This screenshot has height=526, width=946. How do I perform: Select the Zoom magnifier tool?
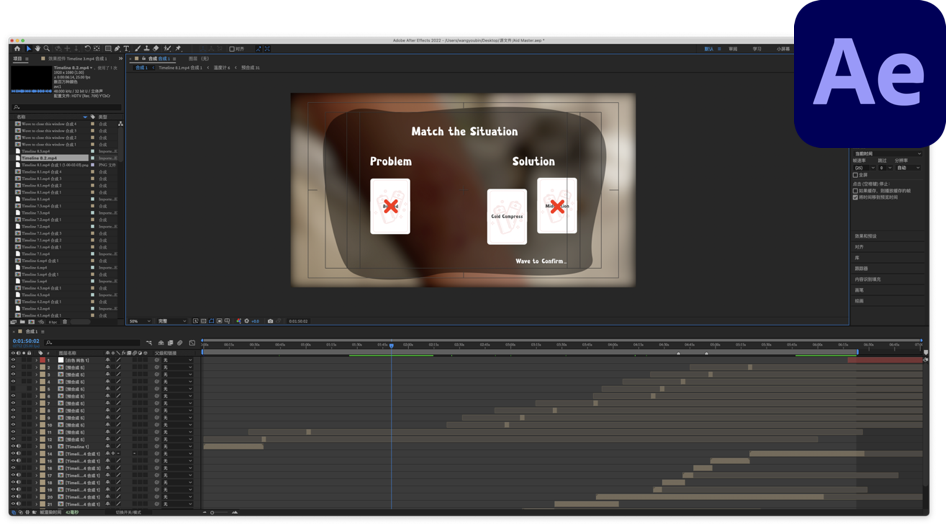[46, 49]
